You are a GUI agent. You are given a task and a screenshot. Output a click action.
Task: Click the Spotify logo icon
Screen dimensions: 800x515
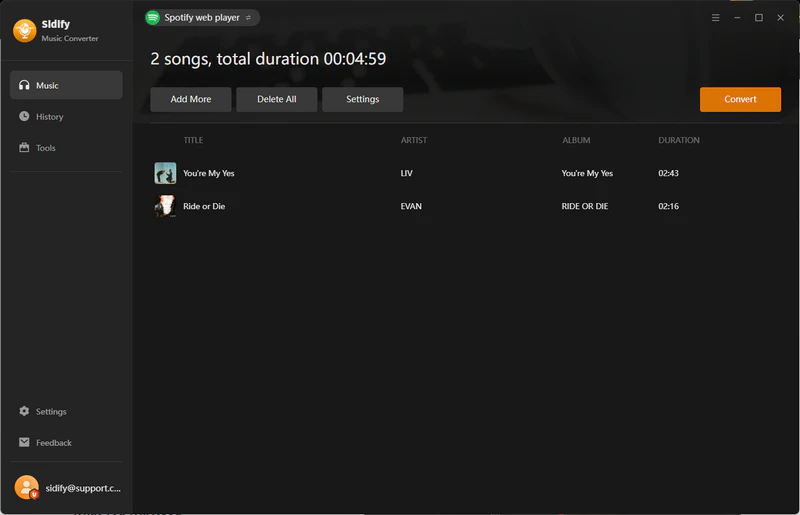(153, 17)
